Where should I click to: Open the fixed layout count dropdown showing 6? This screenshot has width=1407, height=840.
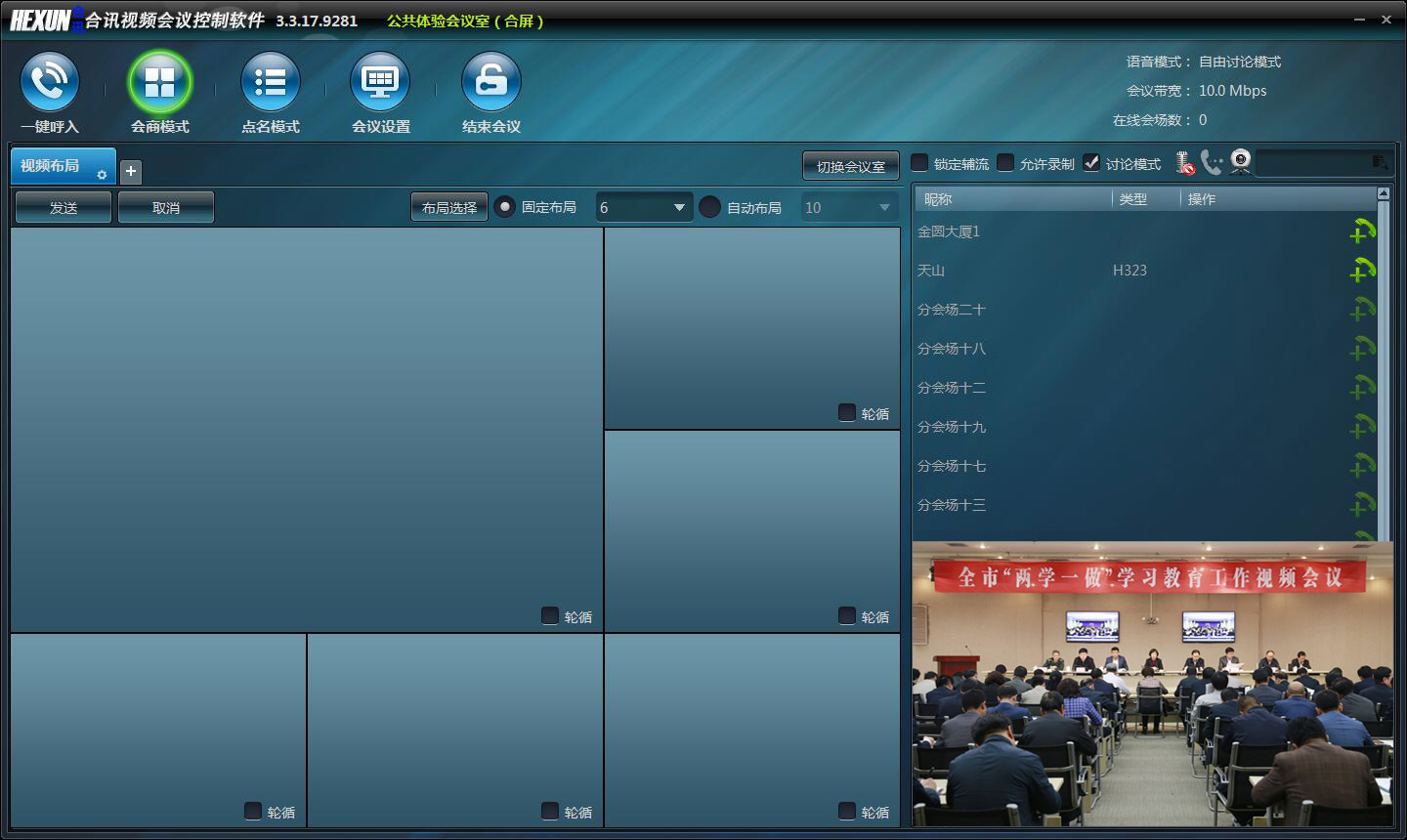click(678, 207)
